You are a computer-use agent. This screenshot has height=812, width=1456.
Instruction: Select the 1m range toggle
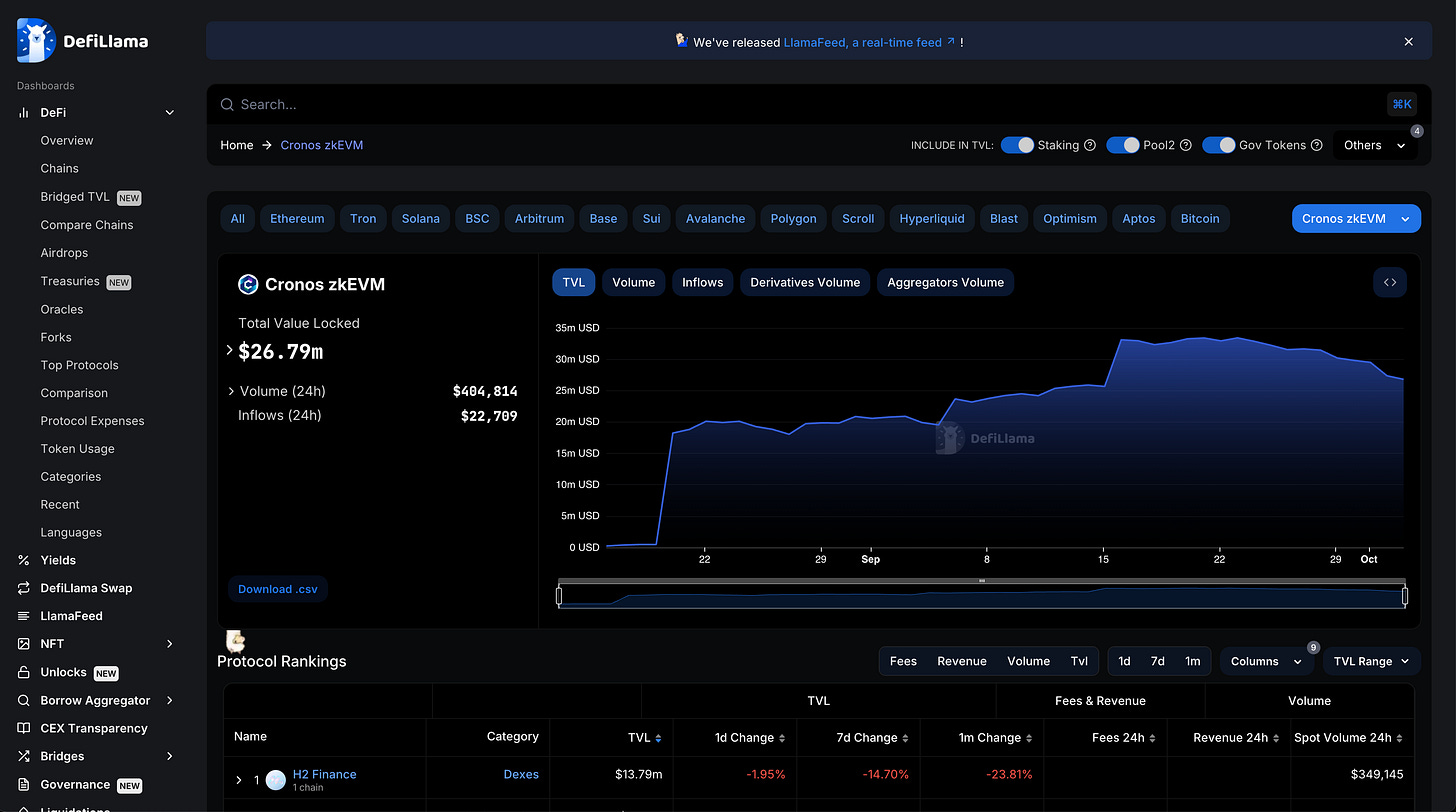pos(1192,661)
